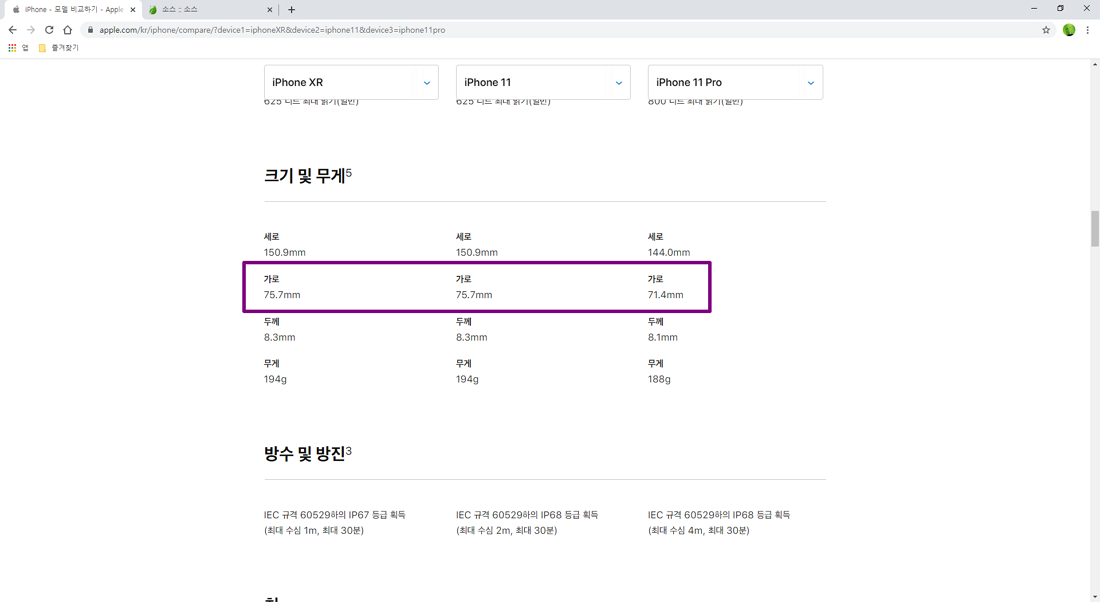
Task: Click the page vertical scrollbar thumb
Action: pos(1094,229)
